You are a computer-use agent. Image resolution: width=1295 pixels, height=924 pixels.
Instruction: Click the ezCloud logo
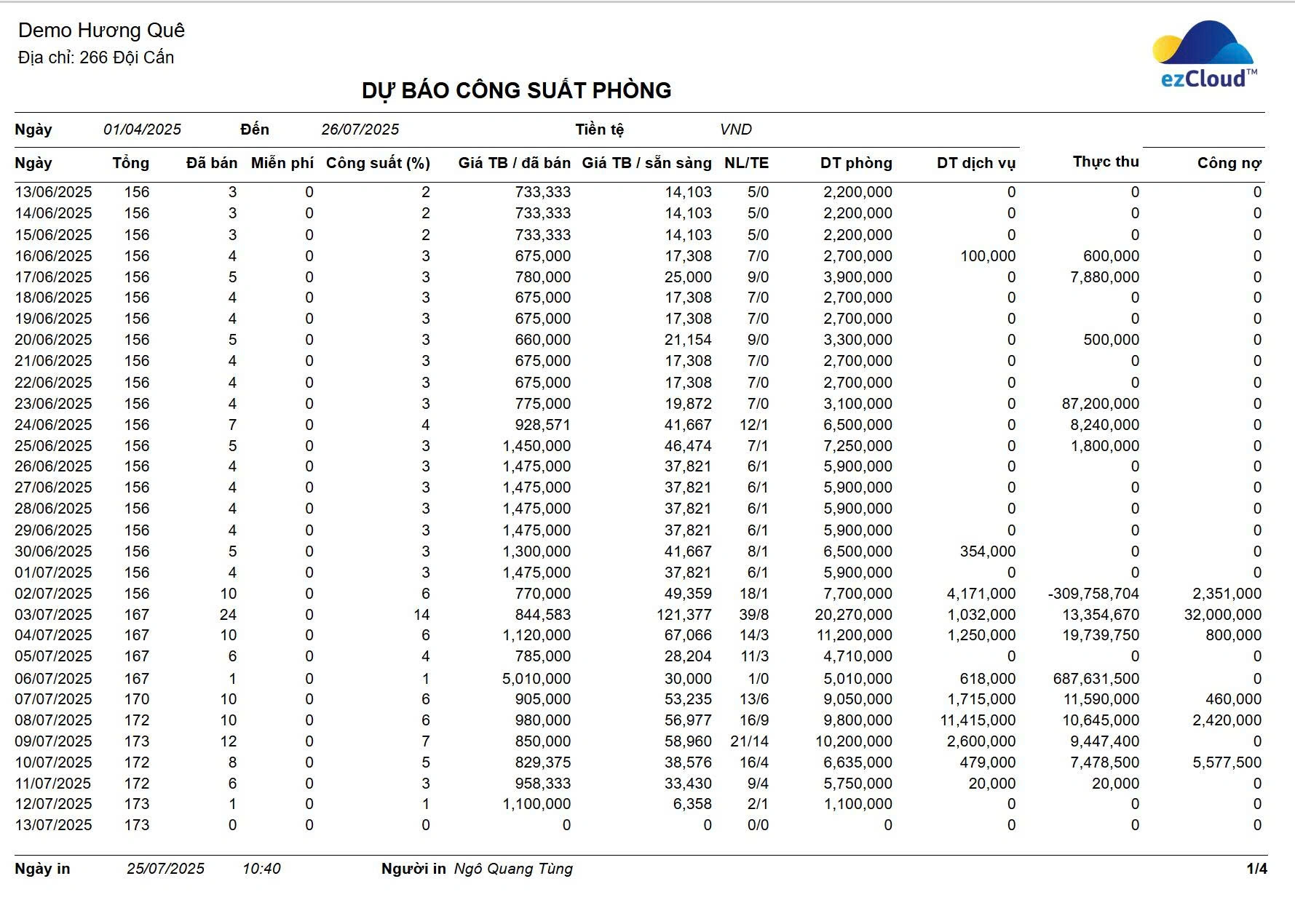[x=1205, y=55]
